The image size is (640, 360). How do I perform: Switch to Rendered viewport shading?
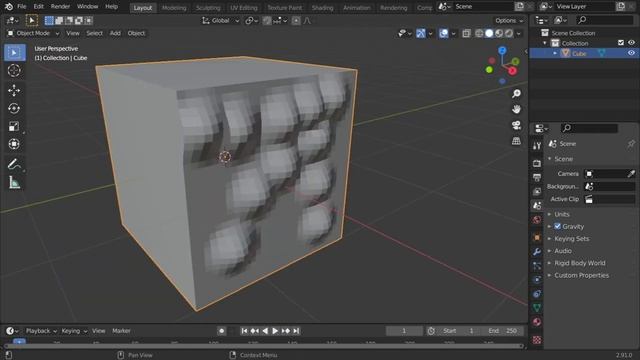coord(509,33)
